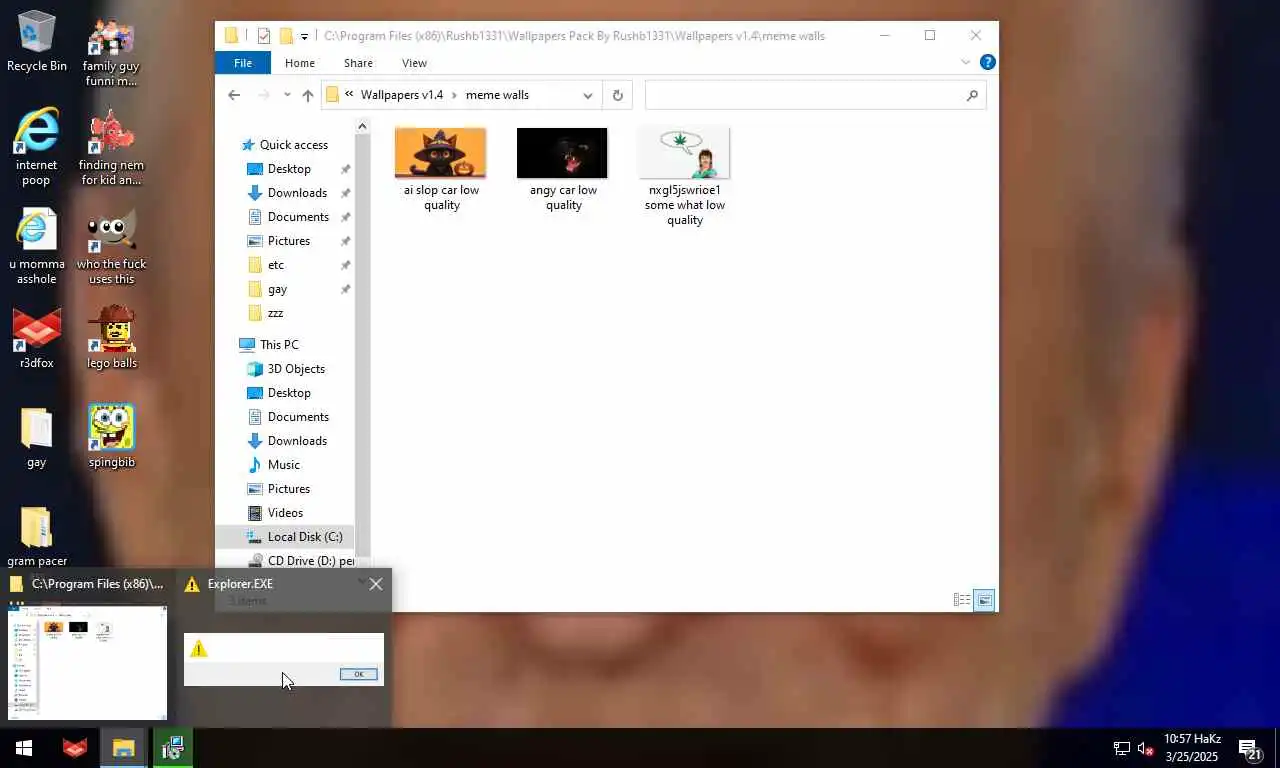Switch to large icons view layout icon

(x=985, y=600)
